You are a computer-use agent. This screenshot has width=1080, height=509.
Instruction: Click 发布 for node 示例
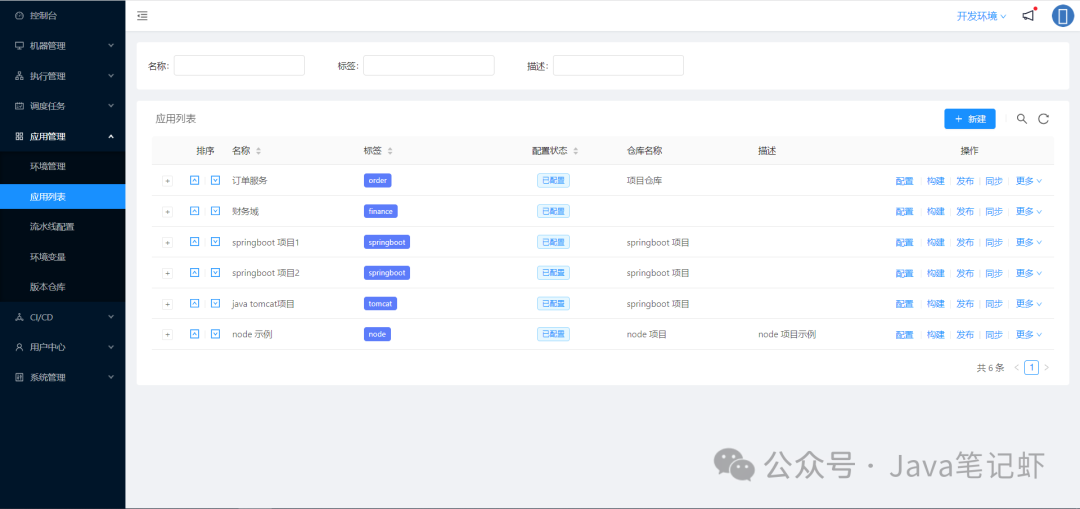pyautogui.click(x=965, y=335)
